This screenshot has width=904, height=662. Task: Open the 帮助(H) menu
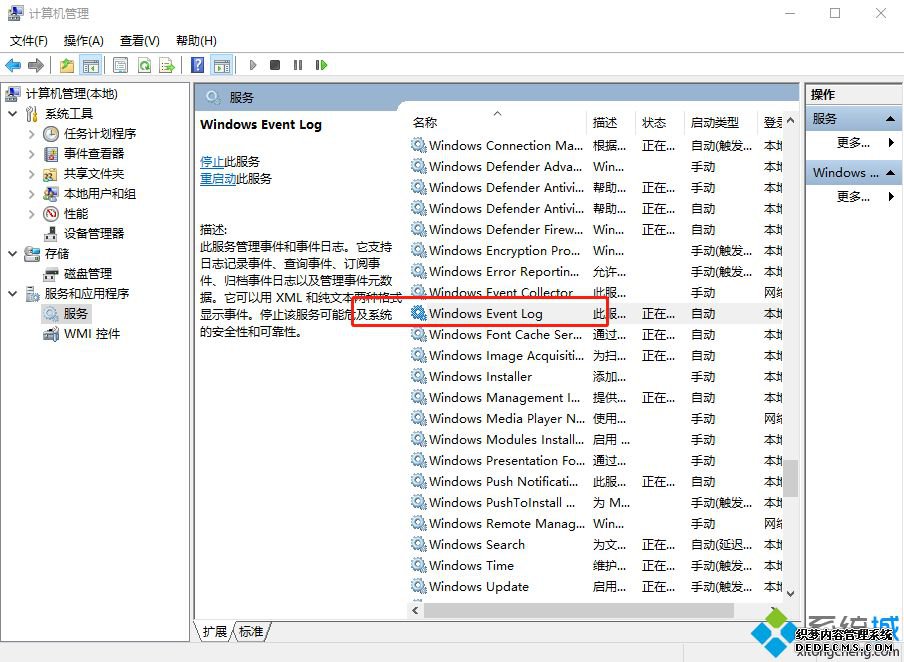196,41
